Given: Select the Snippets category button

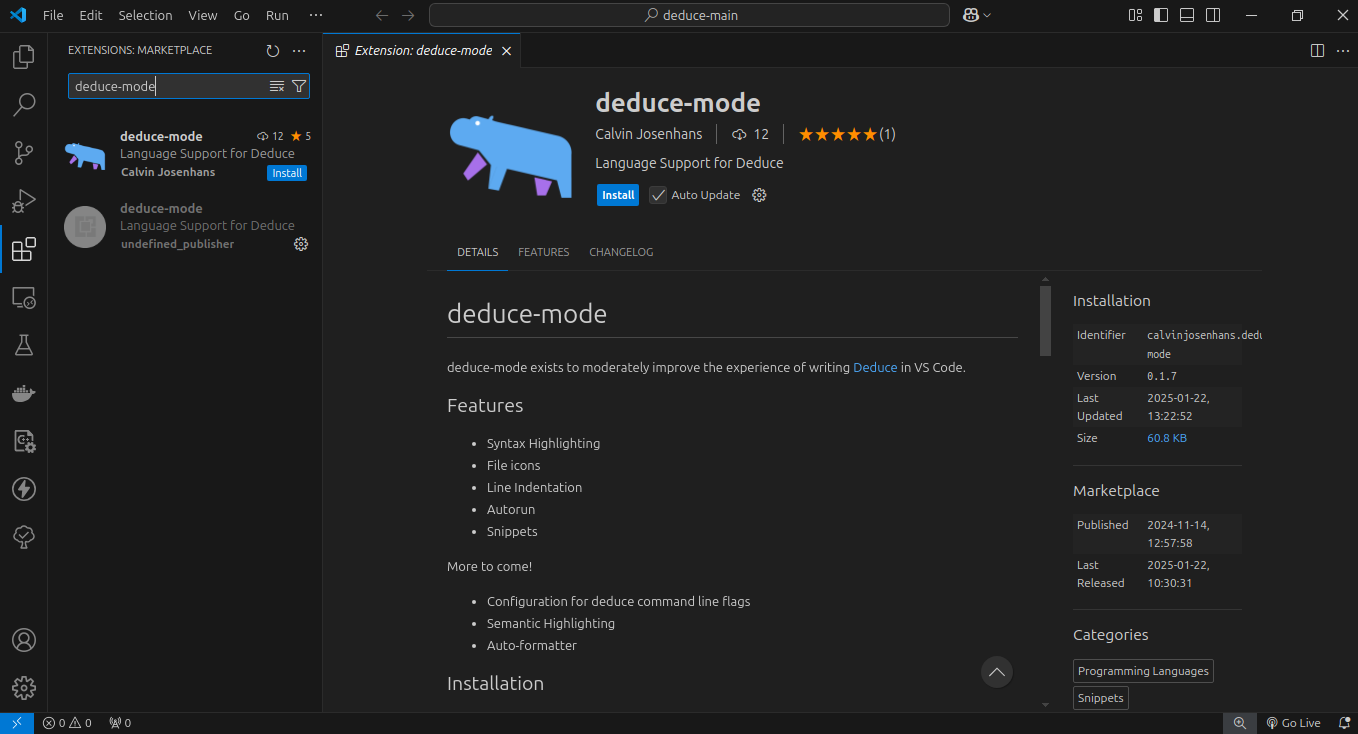Looking at the screenshot, I should [x=1101, y=698].
